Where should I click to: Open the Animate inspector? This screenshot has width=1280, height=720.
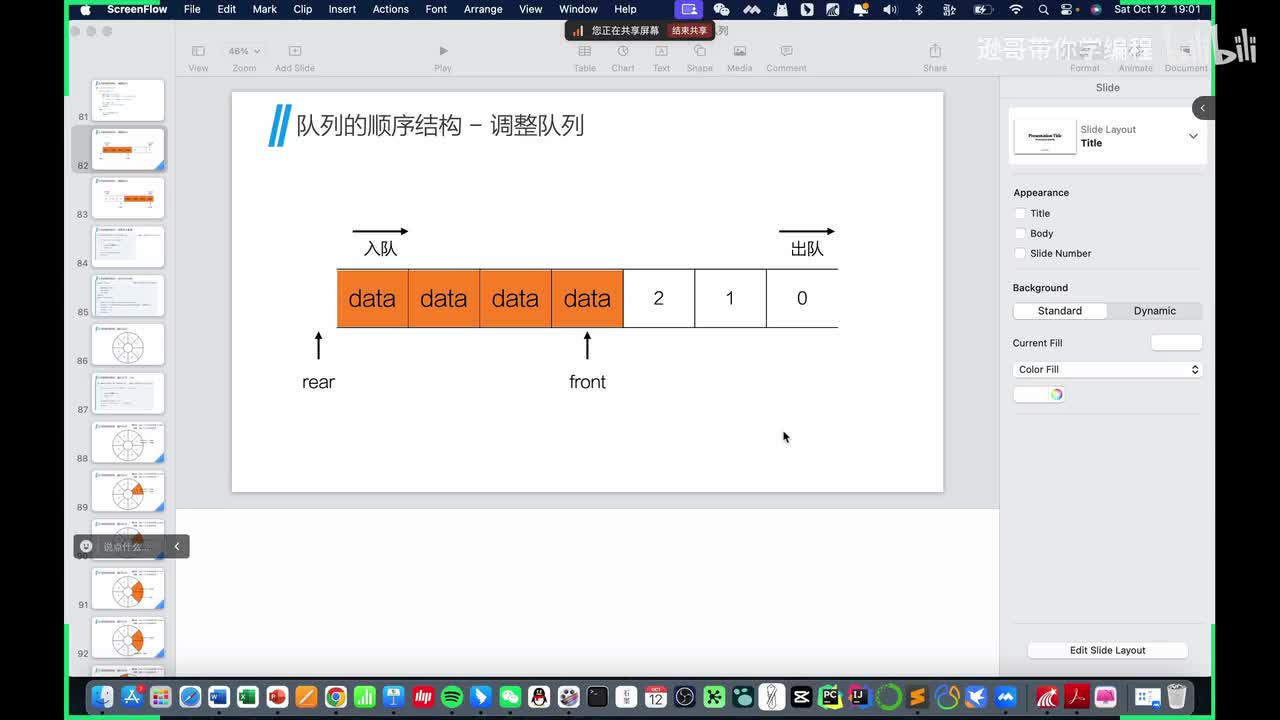tap(1135, 58)
